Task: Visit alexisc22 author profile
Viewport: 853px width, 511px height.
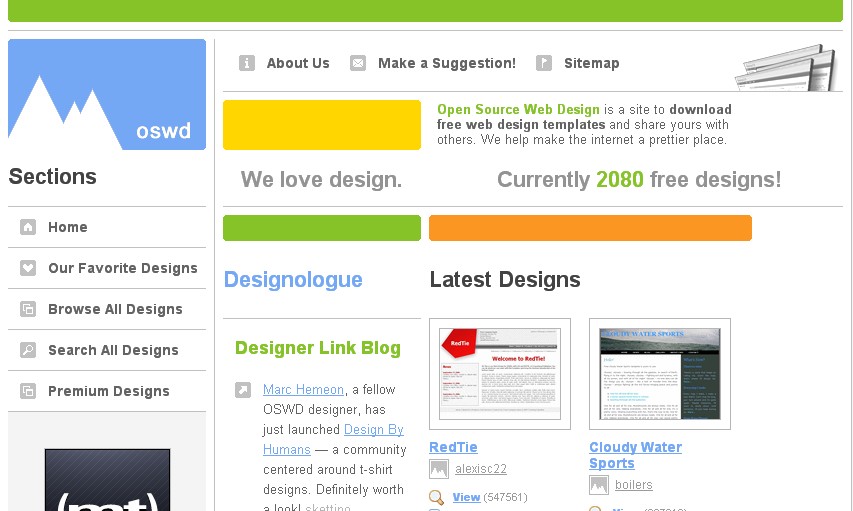Action: coord(481,469)
